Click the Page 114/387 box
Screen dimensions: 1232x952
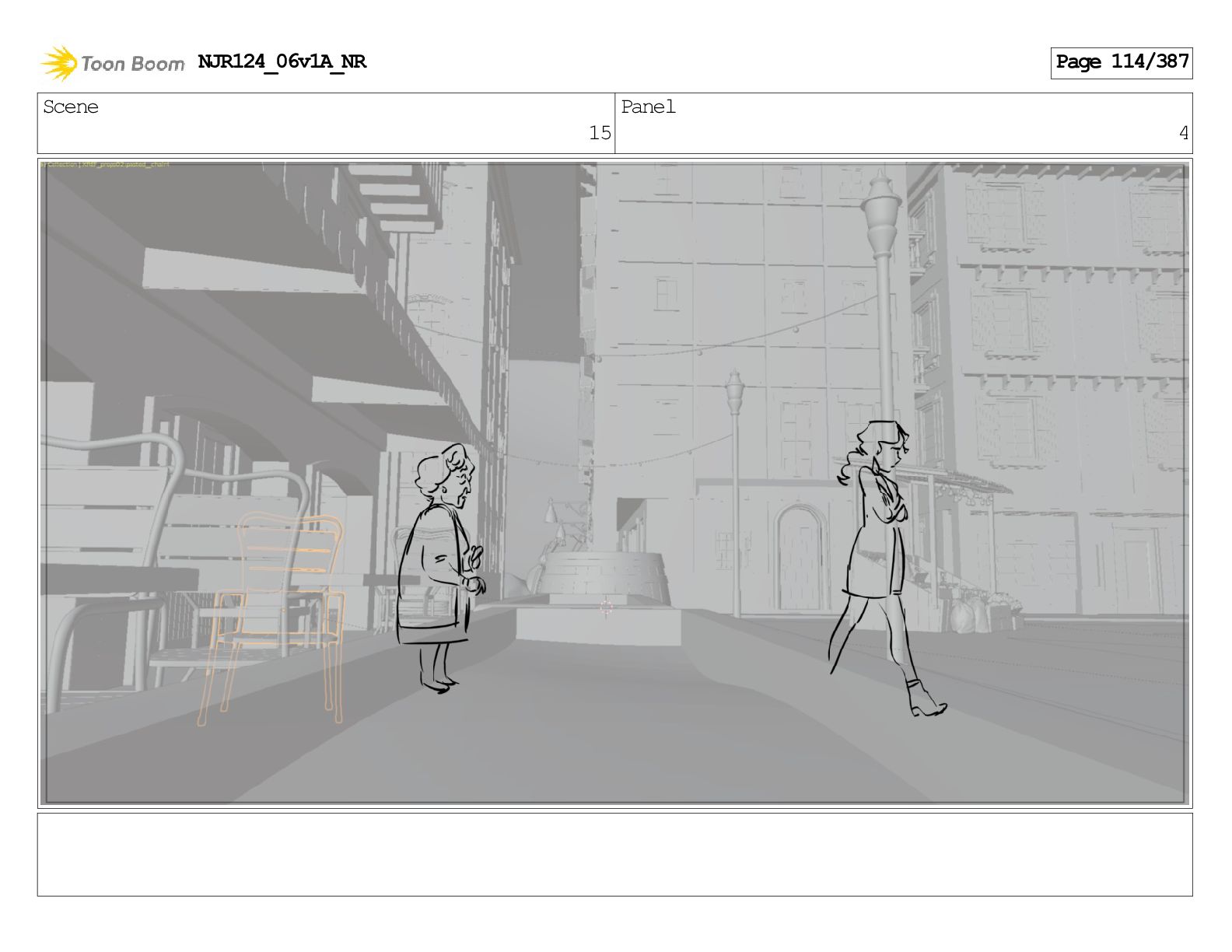tap(1122, 62)
